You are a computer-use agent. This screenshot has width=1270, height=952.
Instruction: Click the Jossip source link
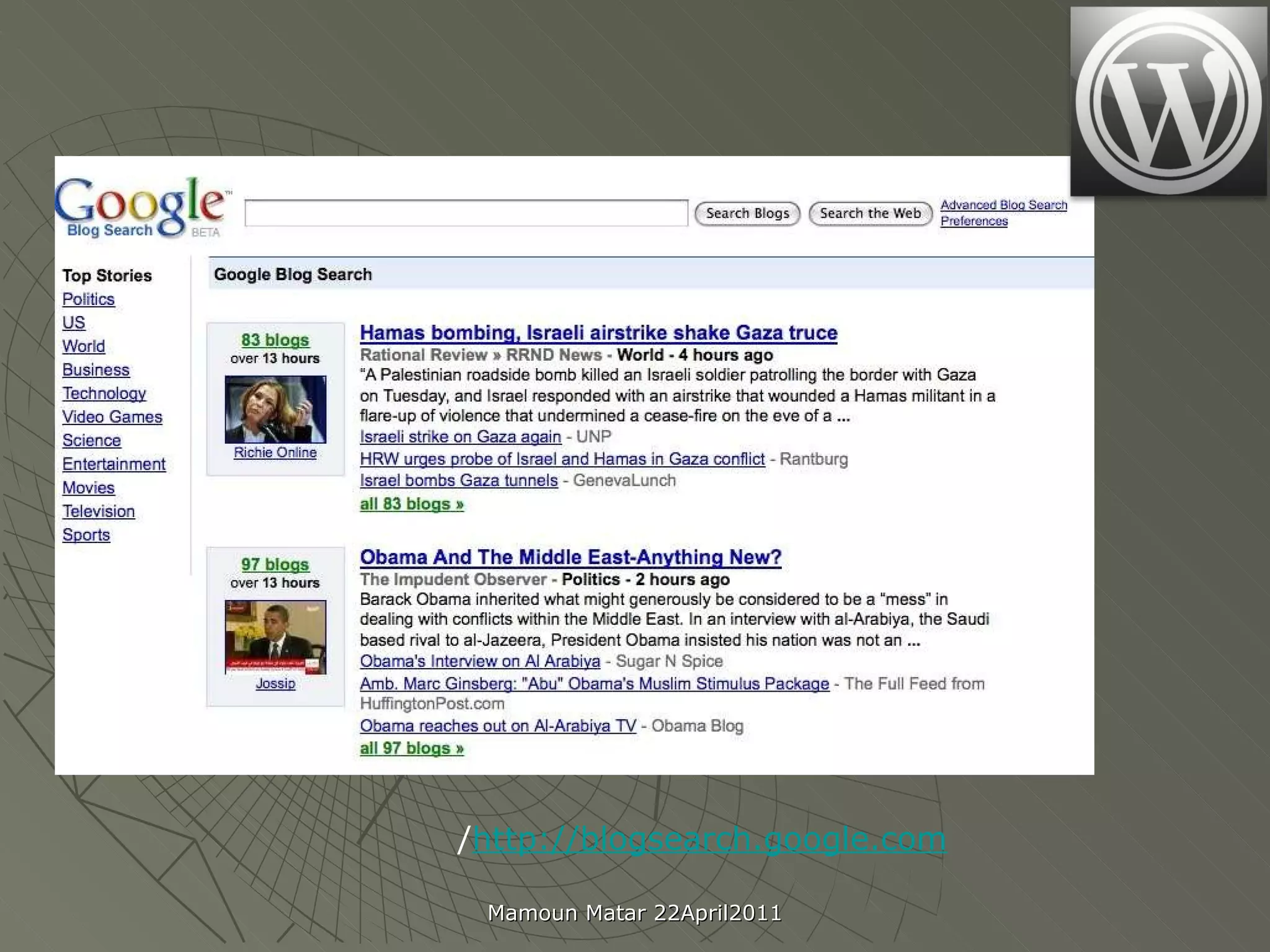pyautogui.click(x=275, y=683)
